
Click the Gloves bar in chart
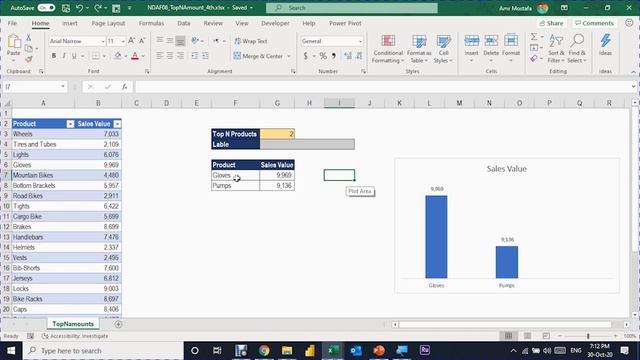tap(436, 237)
